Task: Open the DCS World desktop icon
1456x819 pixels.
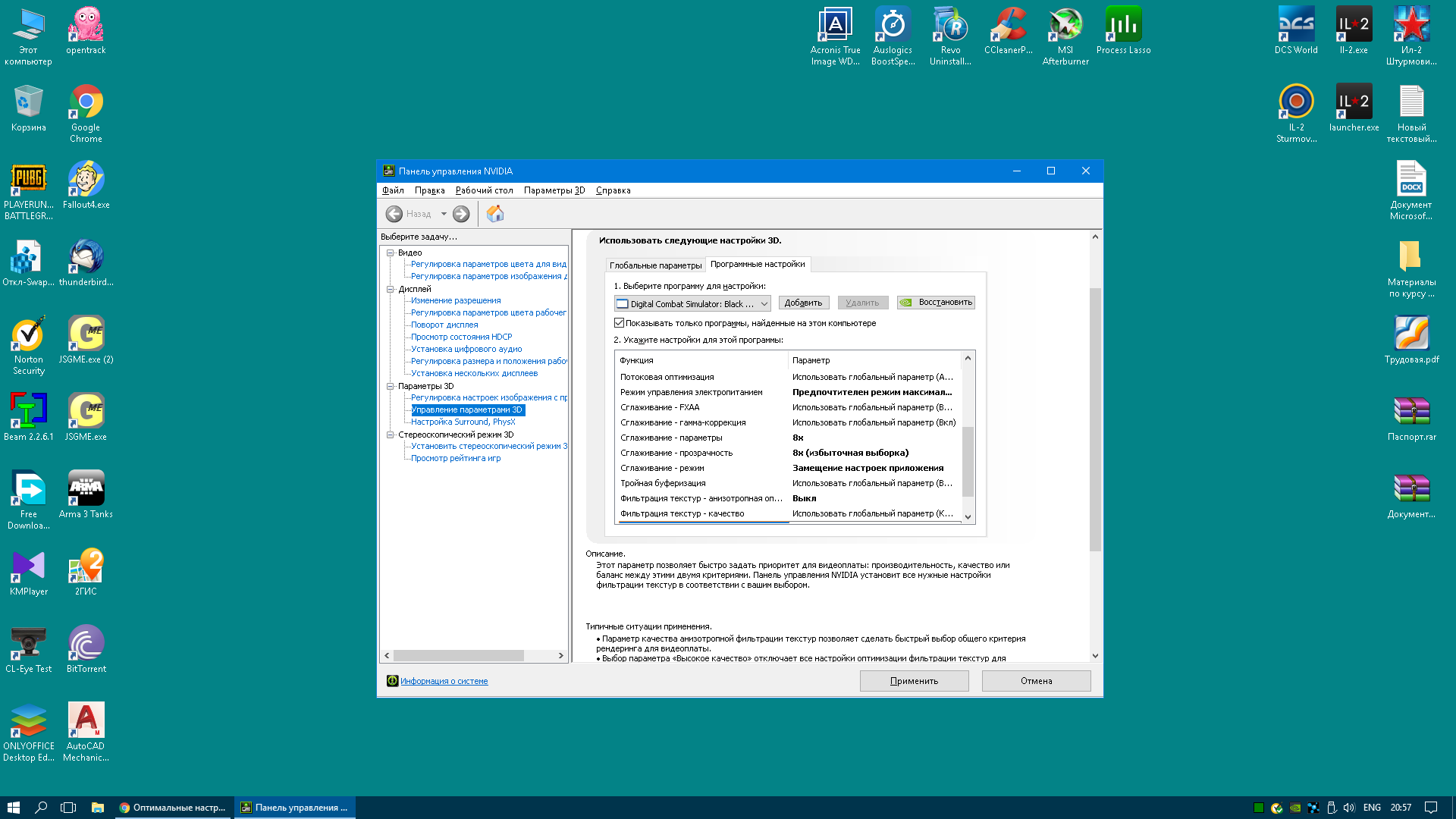Action: pos(1296,30)
